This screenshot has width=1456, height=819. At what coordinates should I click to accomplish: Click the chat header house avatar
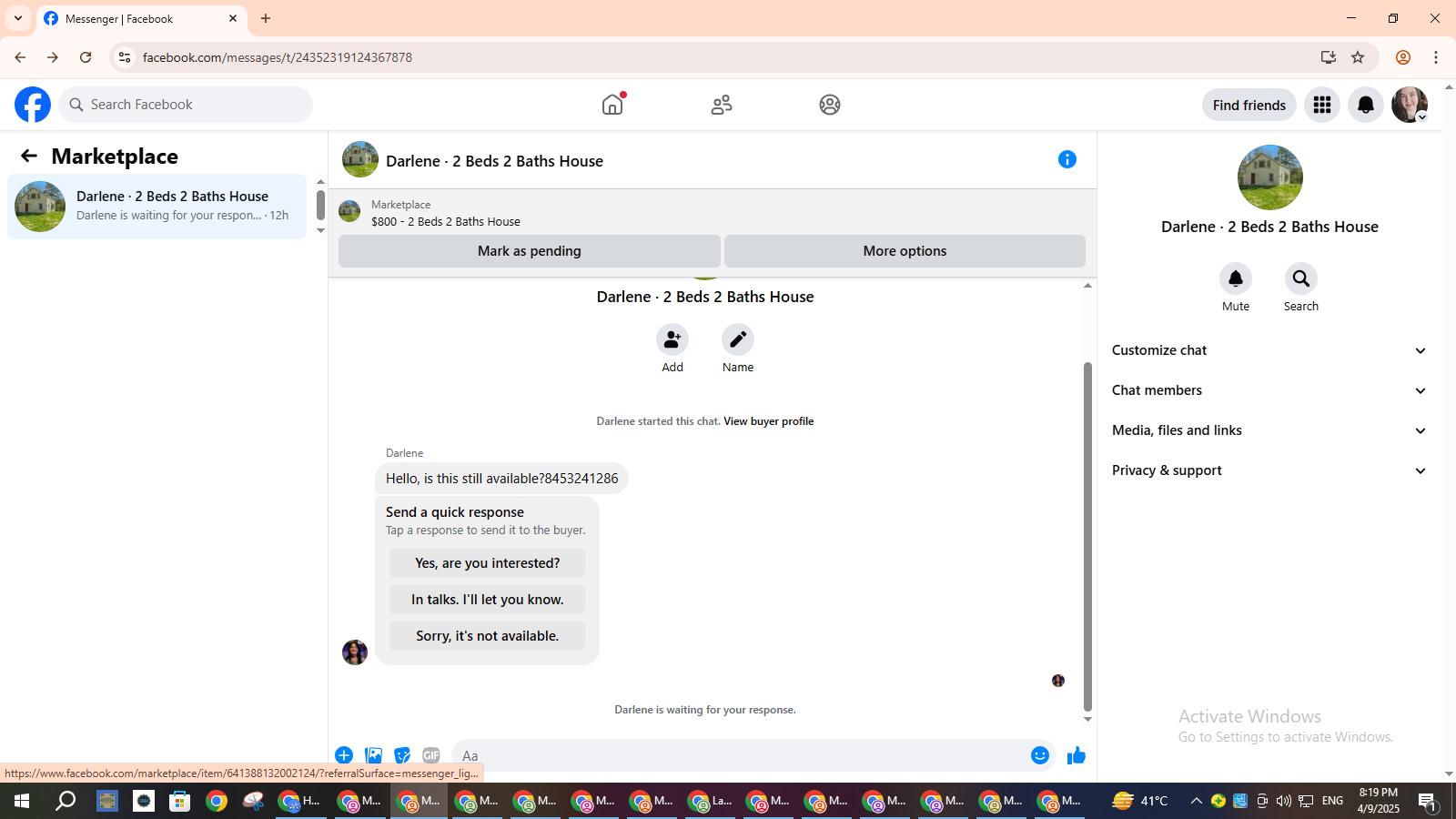[360, 159]
